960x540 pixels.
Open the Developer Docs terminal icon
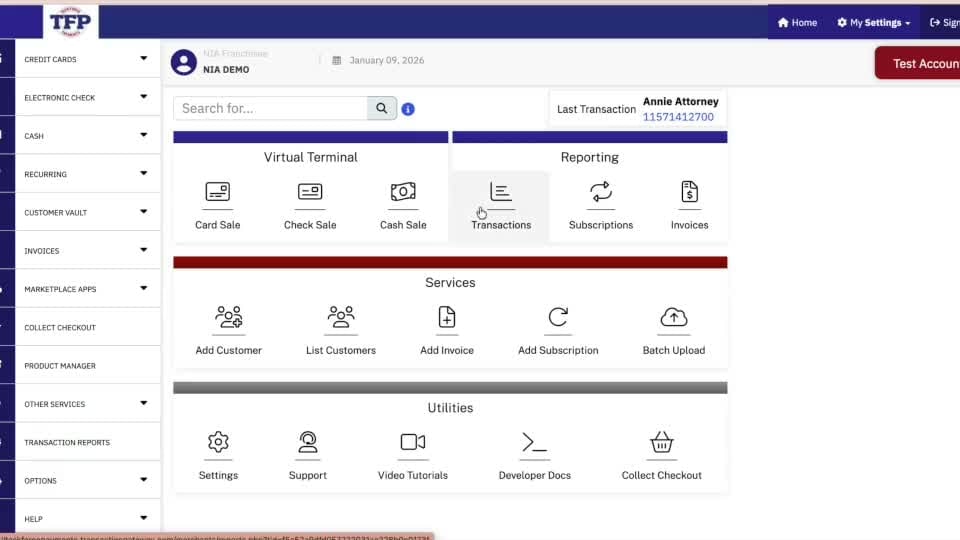click(534, 442)
